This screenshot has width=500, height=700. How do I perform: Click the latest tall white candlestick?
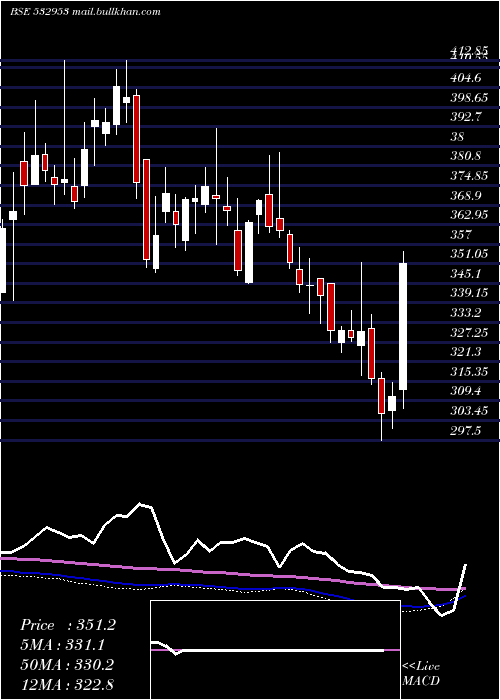point(403,326)
